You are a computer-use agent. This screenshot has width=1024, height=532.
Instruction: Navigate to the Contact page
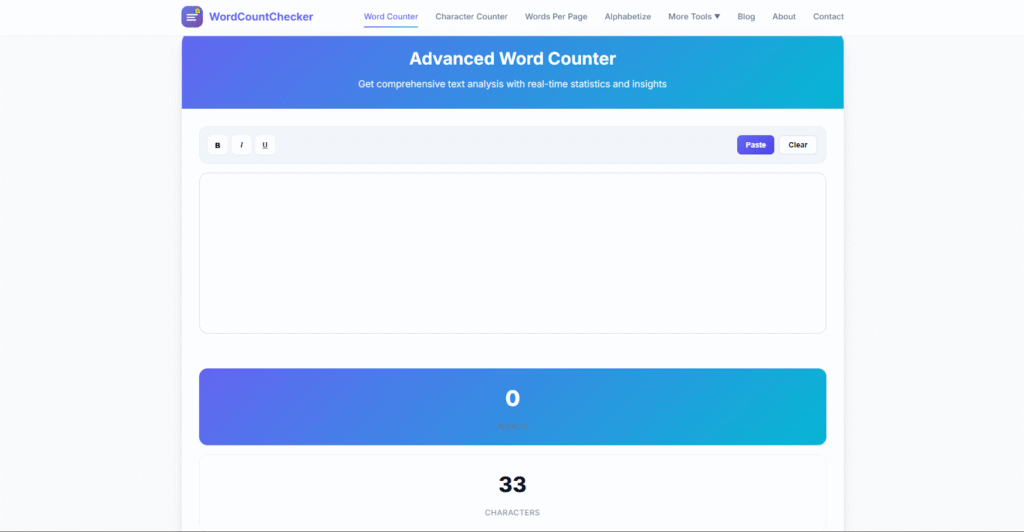(x=828, y=17)
